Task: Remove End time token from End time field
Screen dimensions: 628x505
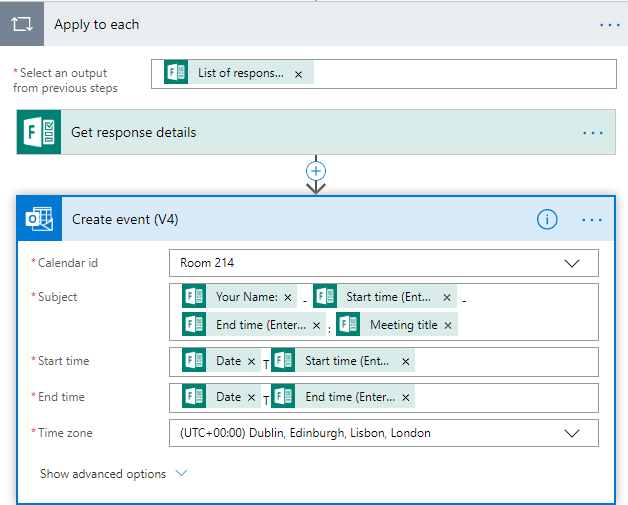Action: [406, 398]
